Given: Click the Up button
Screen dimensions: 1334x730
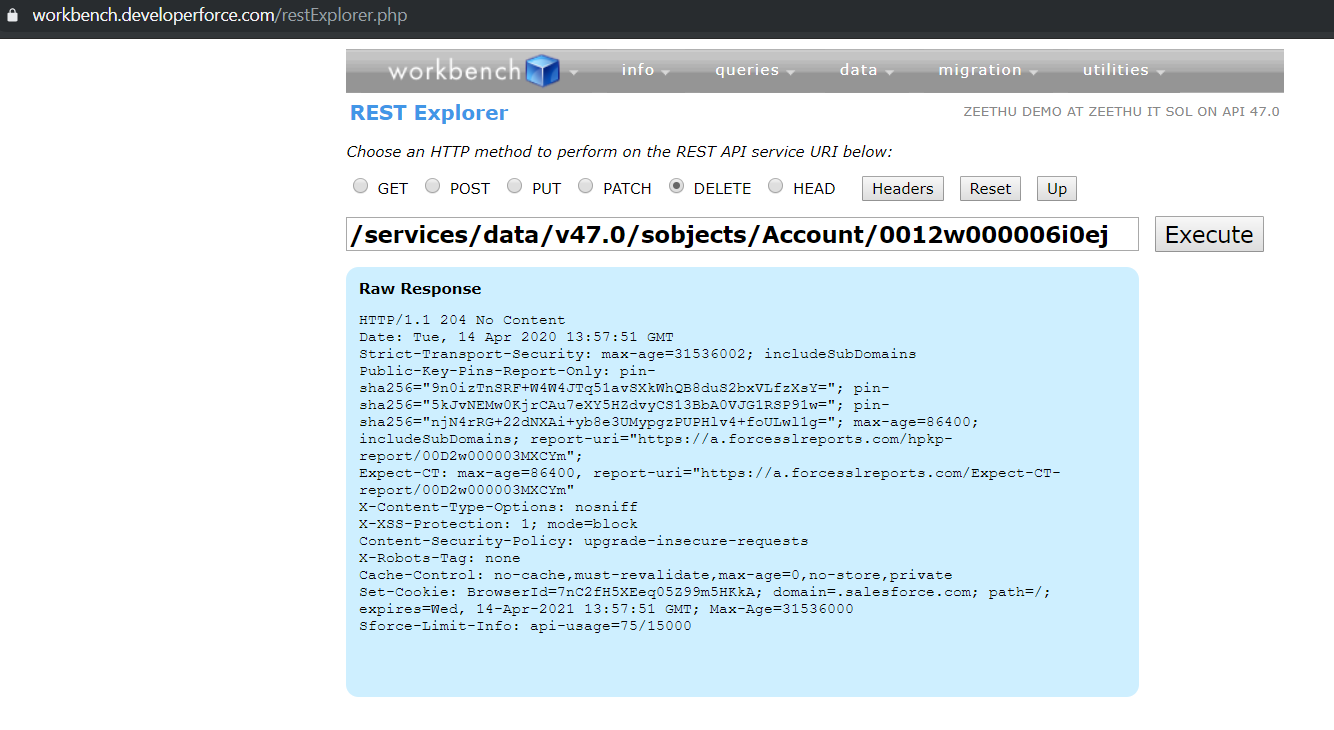Looking at the screenshot, I should point(1056,188).
